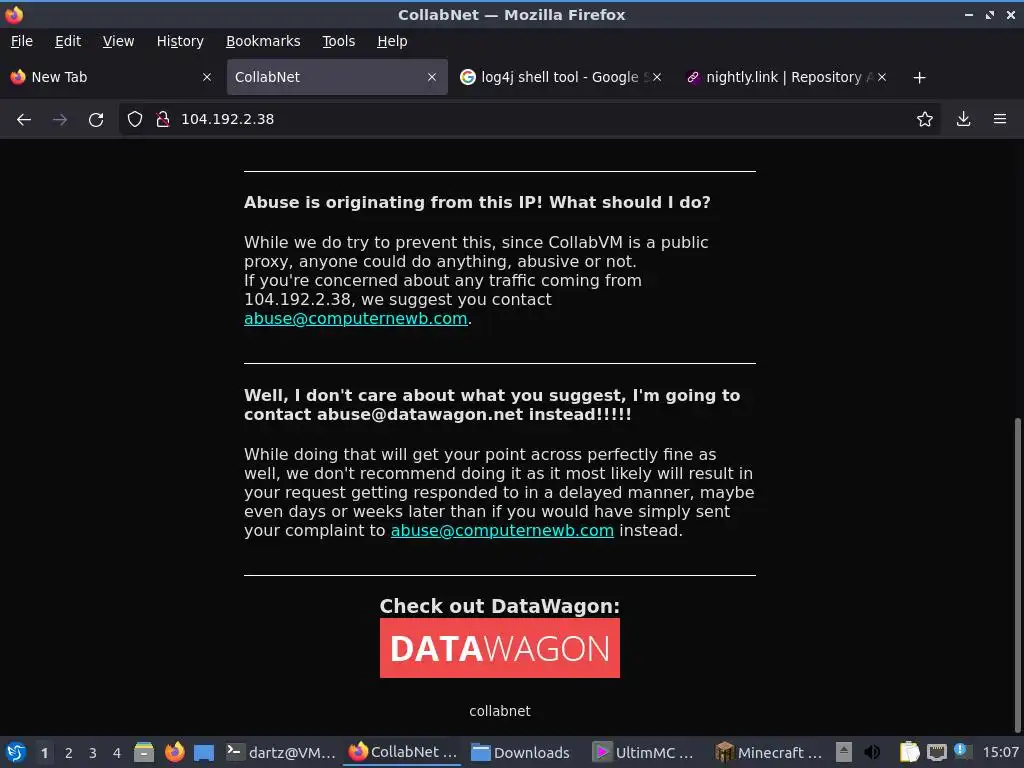1024x768 pixels.
Task: Click the removable media eject tray icon
Action: (x=844, y=752)
